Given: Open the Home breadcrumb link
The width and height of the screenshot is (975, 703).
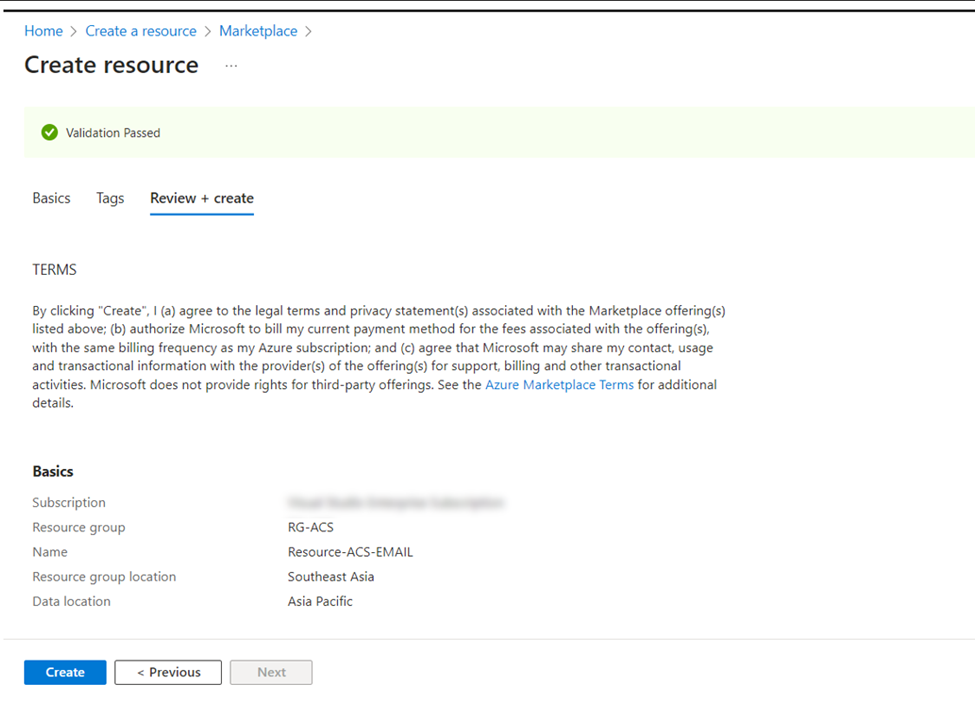Looking at the screenshot, I should [44, 31].
